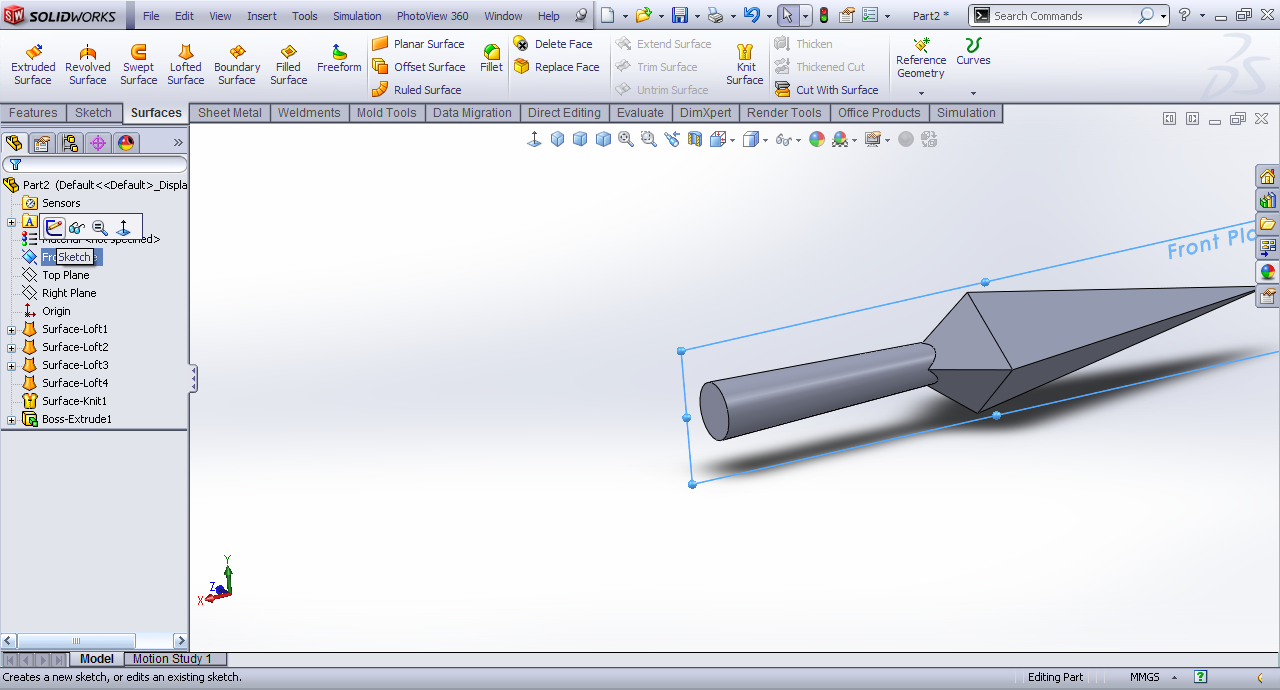
Task: Click the Sketch icon in context toolbar
Action: [x=54, y=228]
